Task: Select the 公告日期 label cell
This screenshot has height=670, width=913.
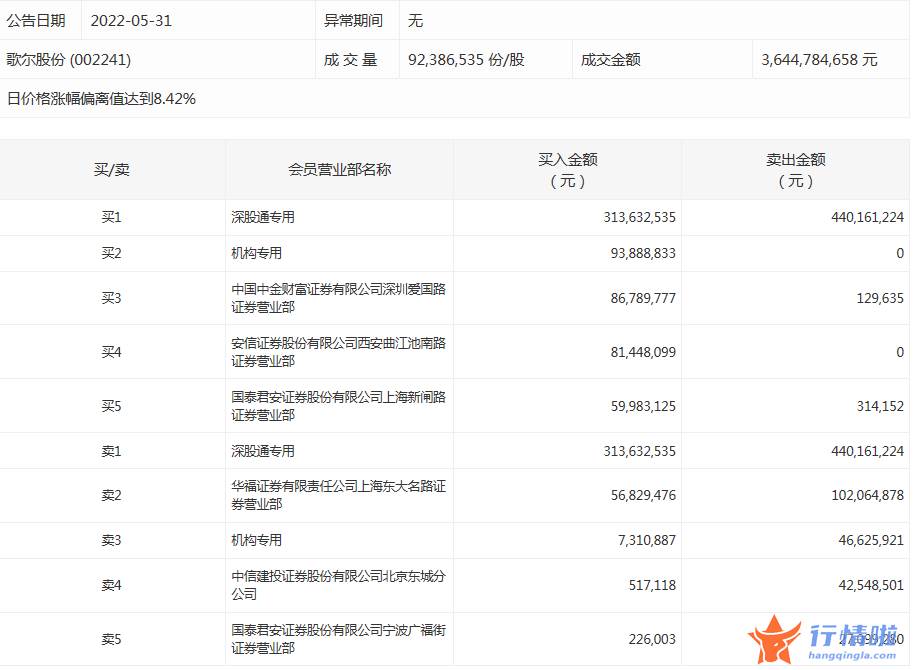Action: pos(36,21)
